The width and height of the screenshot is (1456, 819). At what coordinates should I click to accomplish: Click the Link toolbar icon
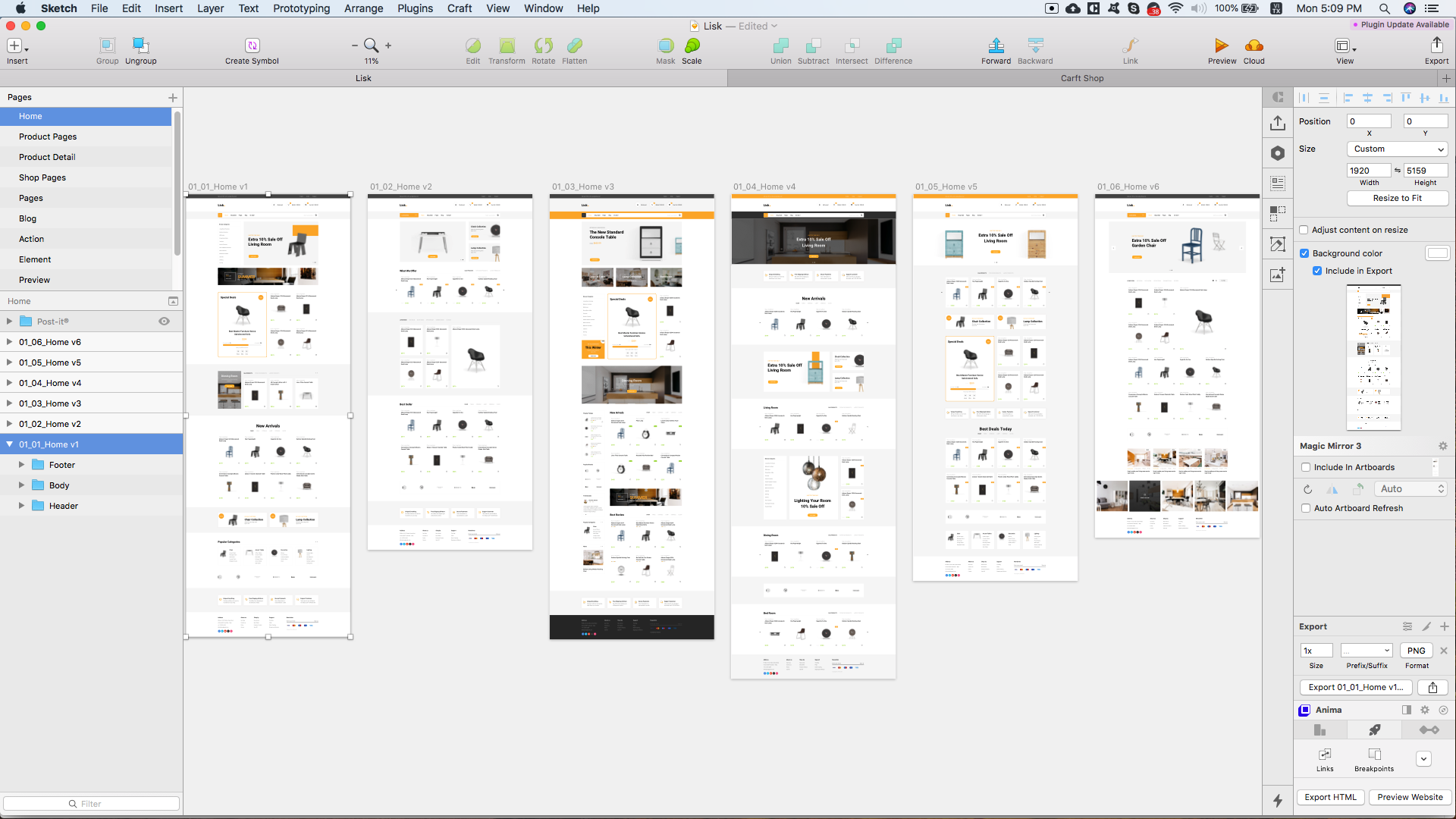click(1130, 50)
